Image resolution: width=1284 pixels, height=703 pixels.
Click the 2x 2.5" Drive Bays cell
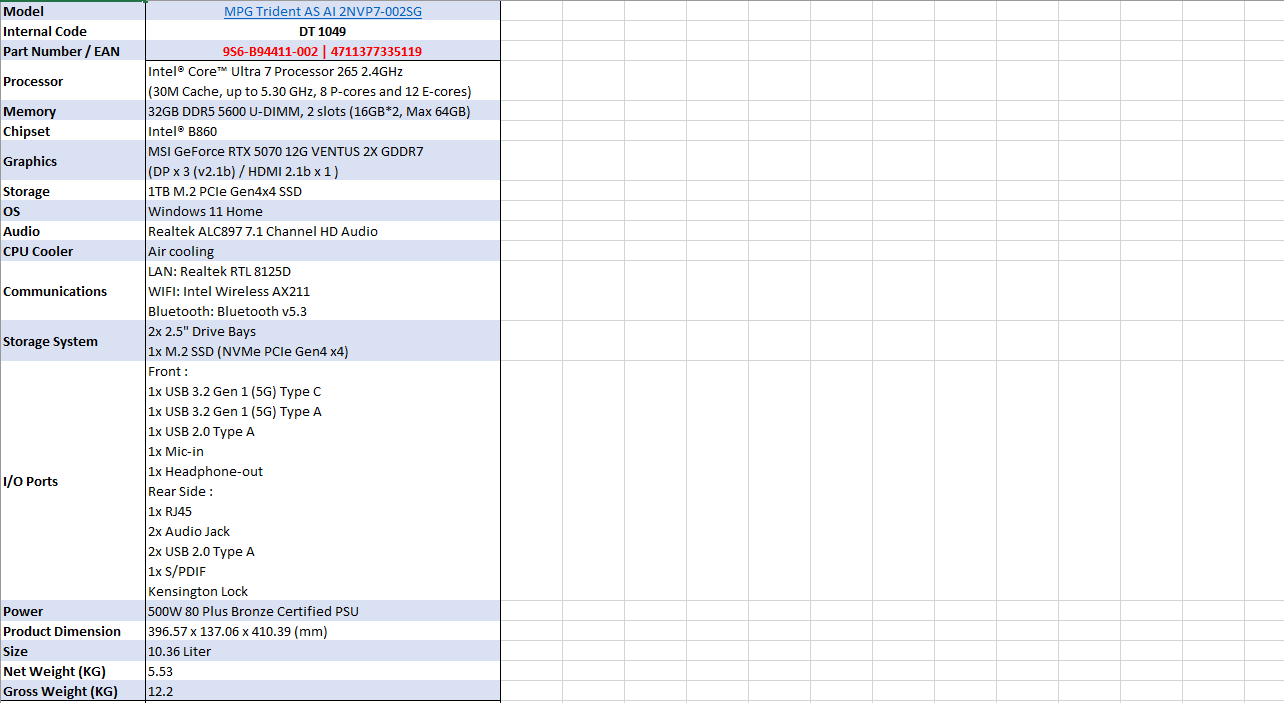pos(202,331)
